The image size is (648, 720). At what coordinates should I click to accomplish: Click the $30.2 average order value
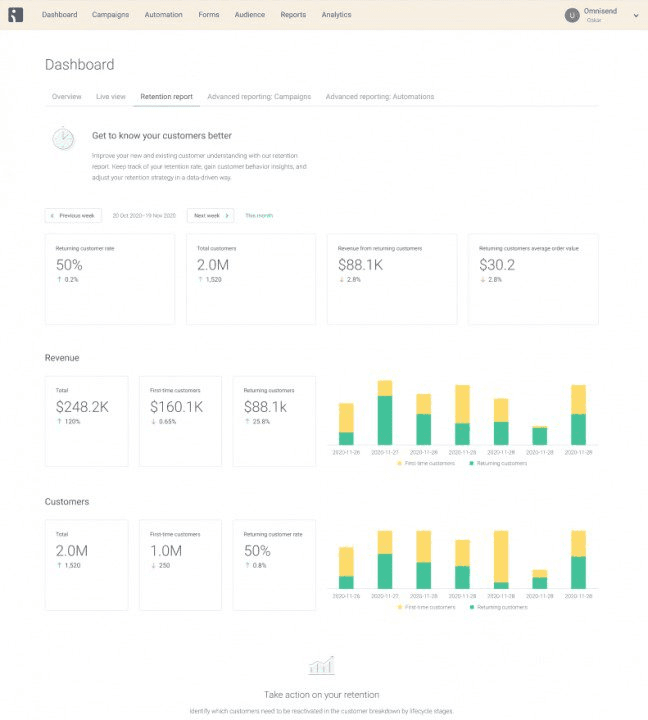tap(497, 265)
